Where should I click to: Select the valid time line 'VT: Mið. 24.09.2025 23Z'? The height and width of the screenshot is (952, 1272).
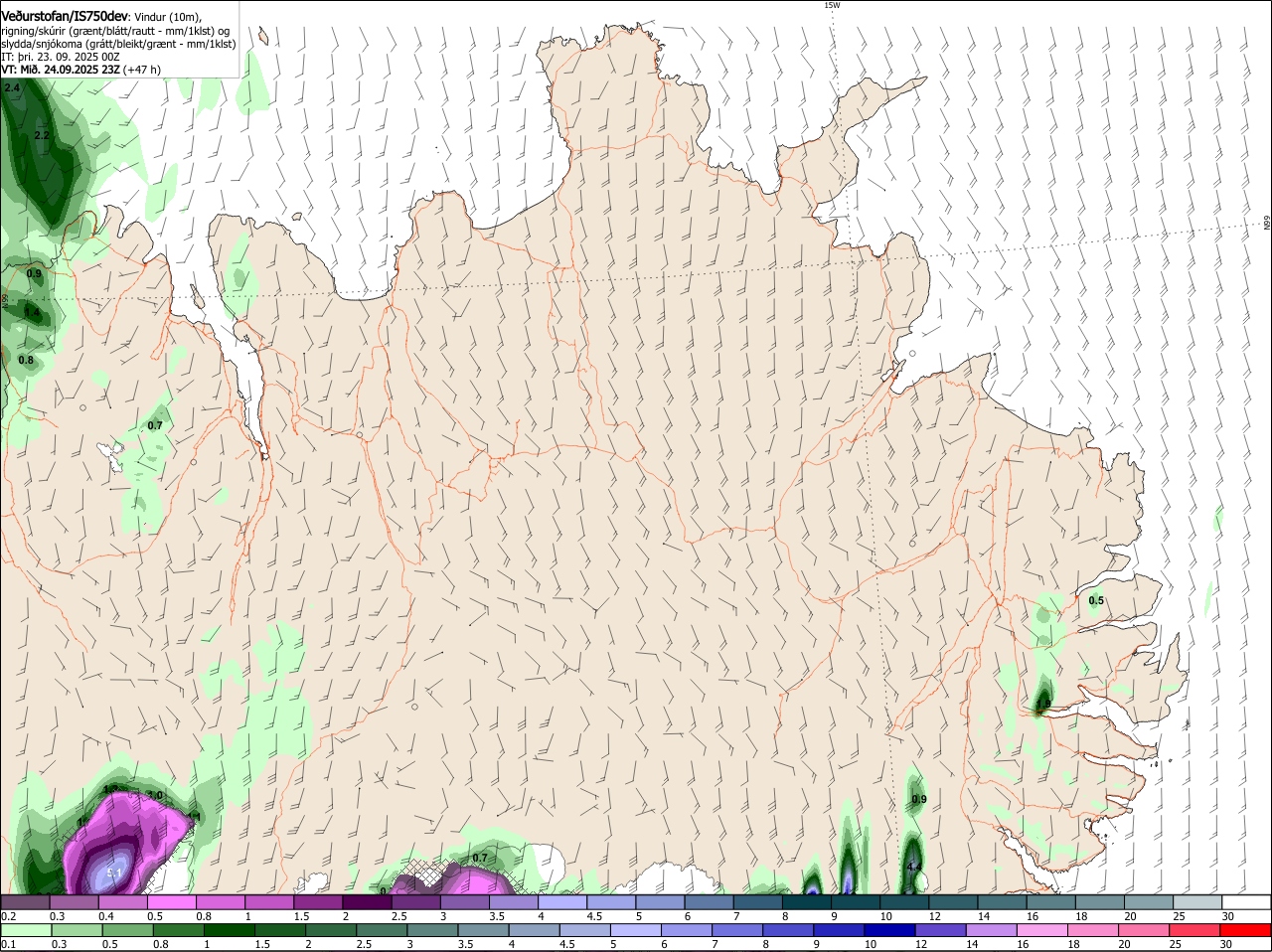coord(59,70)
